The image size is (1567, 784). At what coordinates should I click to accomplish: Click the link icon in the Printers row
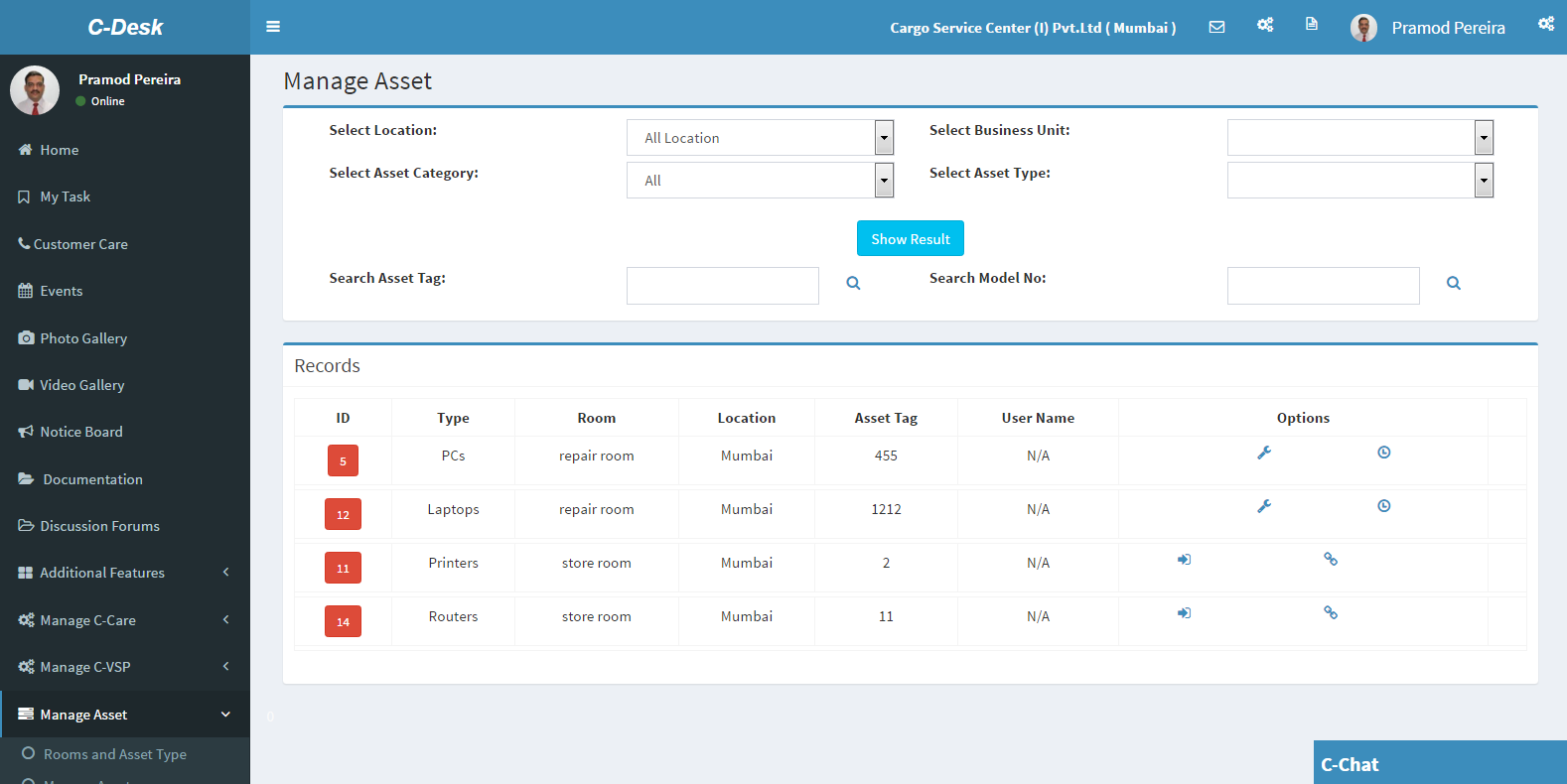1331,560
